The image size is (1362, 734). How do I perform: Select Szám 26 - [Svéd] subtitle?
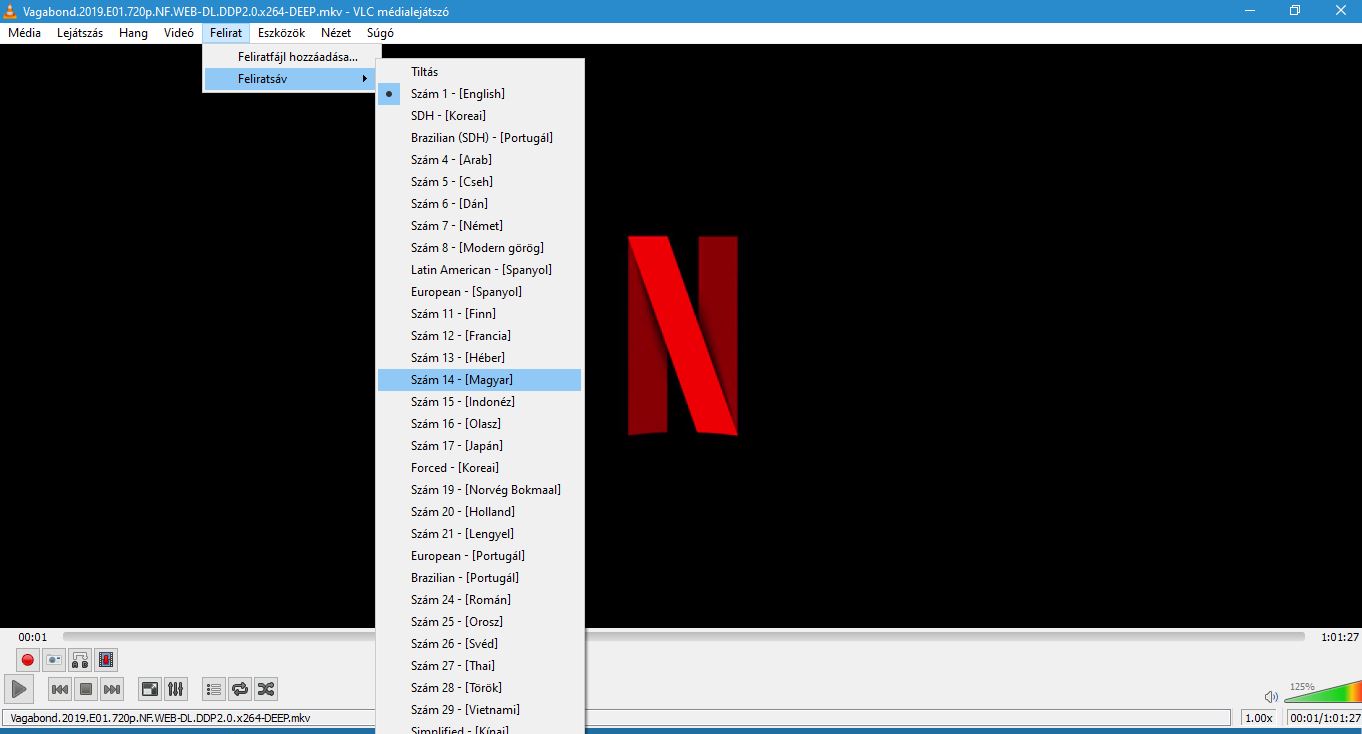[480, 644]
